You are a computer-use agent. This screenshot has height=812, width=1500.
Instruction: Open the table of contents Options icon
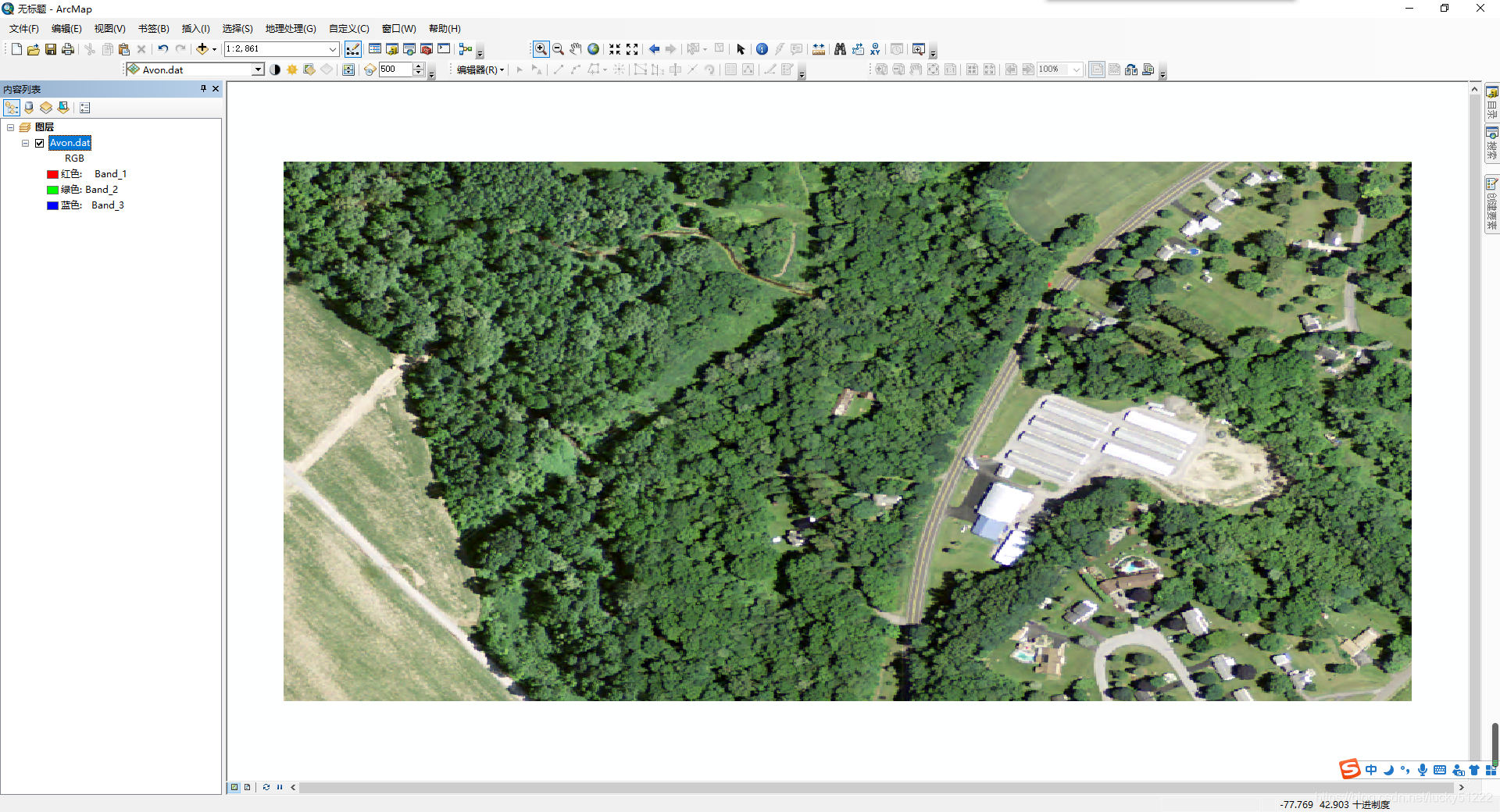(x=85, y=108)
